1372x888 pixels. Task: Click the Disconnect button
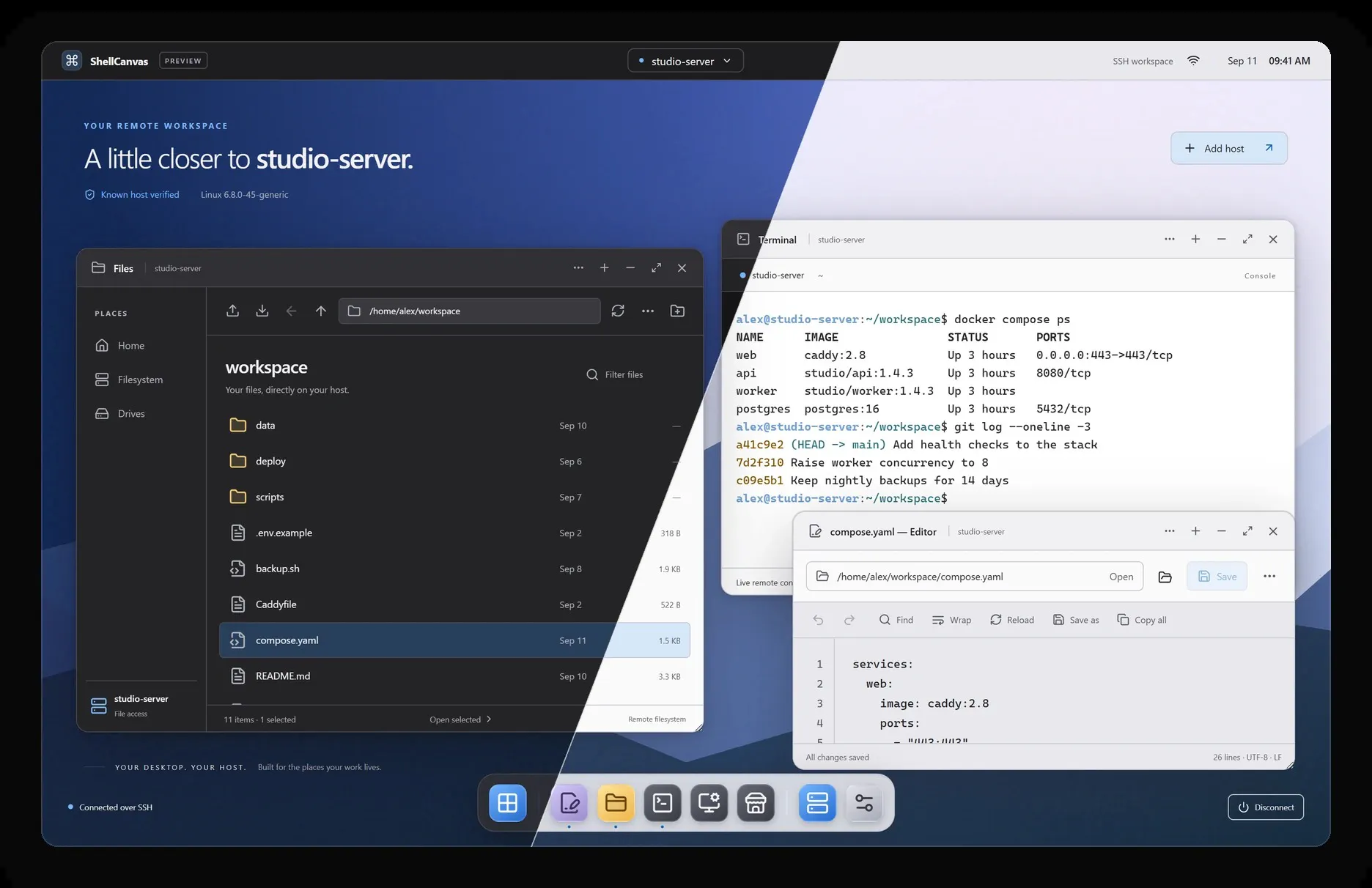tap(1266, 807)
